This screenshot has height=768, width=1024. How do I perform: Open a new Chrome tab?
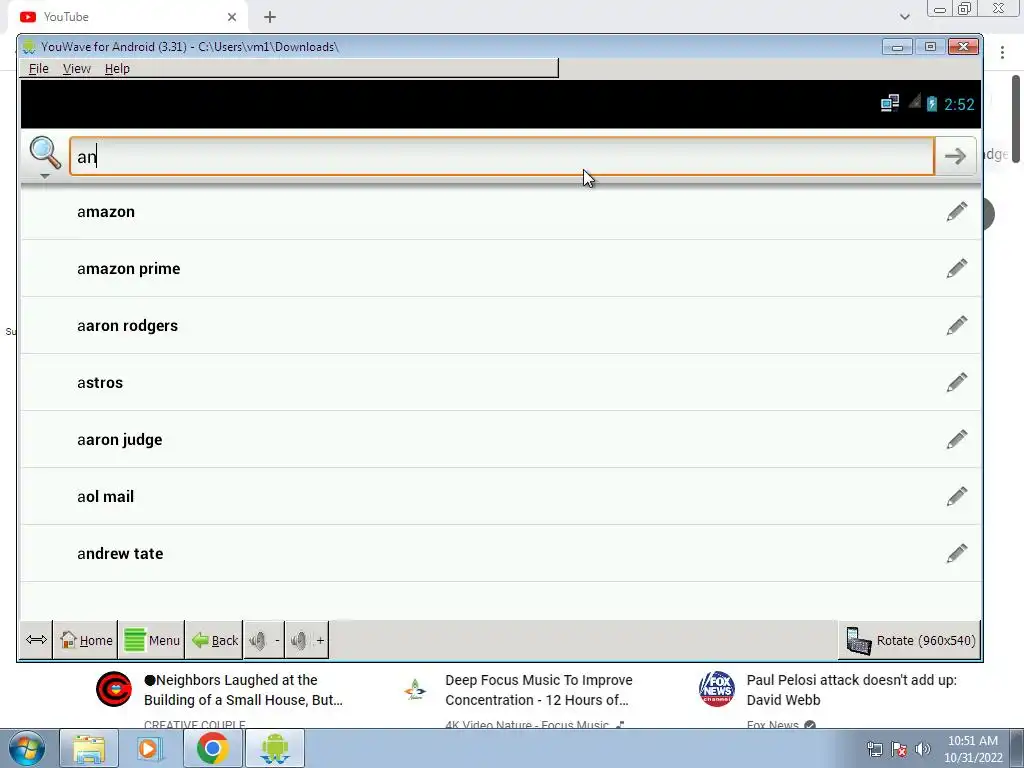[x=270, y=17]
